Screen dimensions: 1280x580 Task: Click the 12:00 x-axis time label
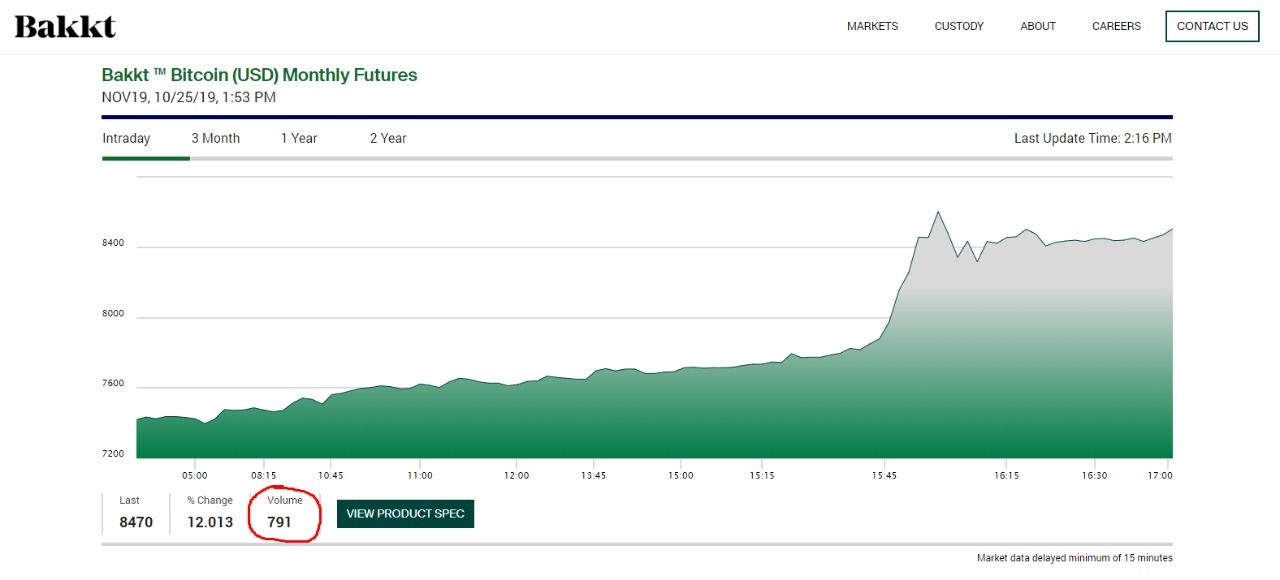pyautogui.click(x=516, y=475)
